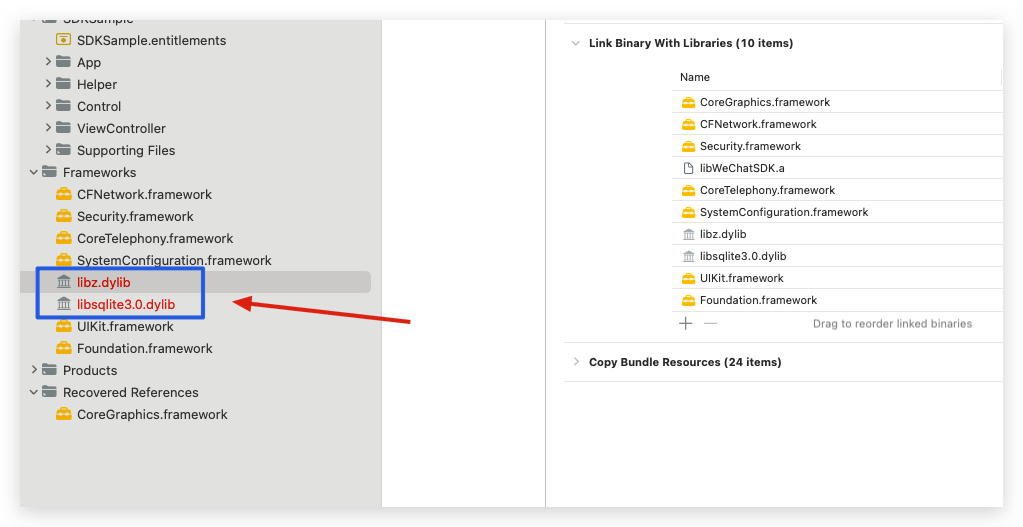
Task: Click SystemConfiguration.framework toolbox icon in navigator
Action: pos(63,260)
